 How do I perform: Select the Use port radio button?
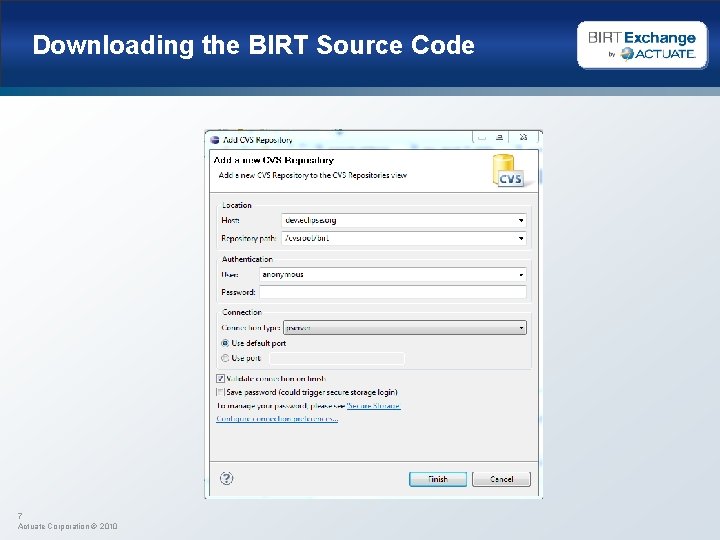pos(225,358)
